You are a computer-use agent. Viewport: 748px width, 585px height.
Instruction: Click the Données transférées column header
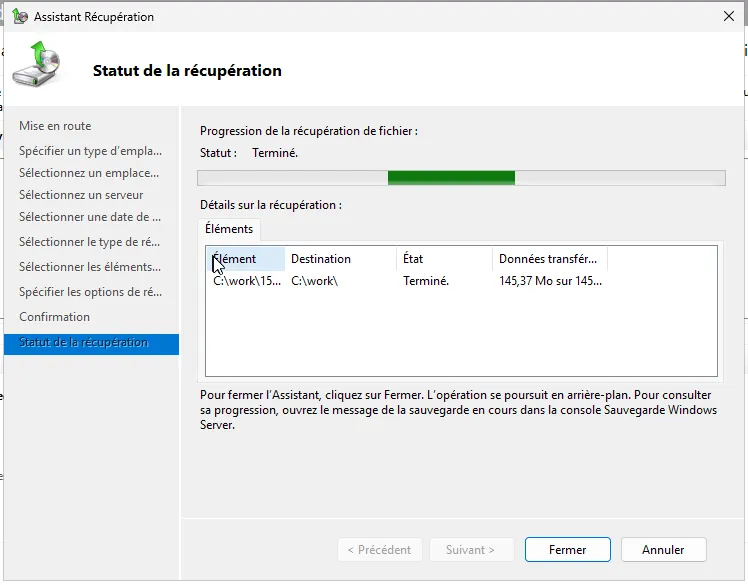(x=549, y=259)
